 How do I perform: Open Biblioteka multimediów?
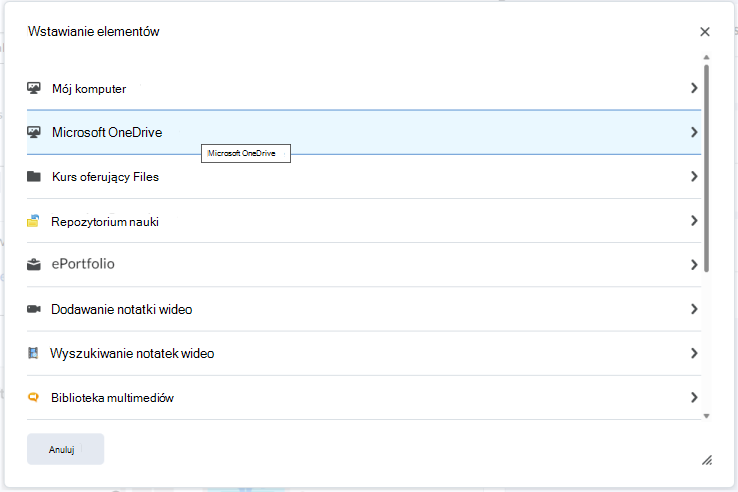(x=364, y=398)
